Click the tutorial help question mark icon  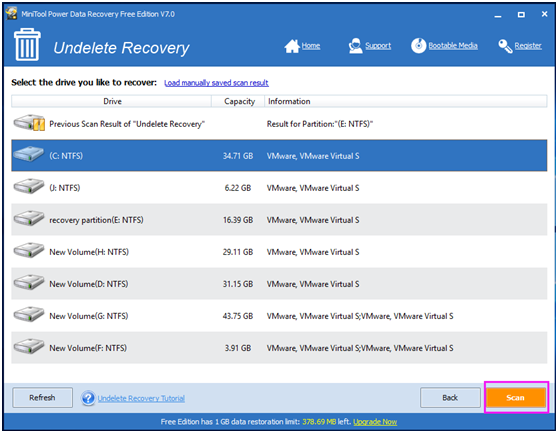[88, 398]
